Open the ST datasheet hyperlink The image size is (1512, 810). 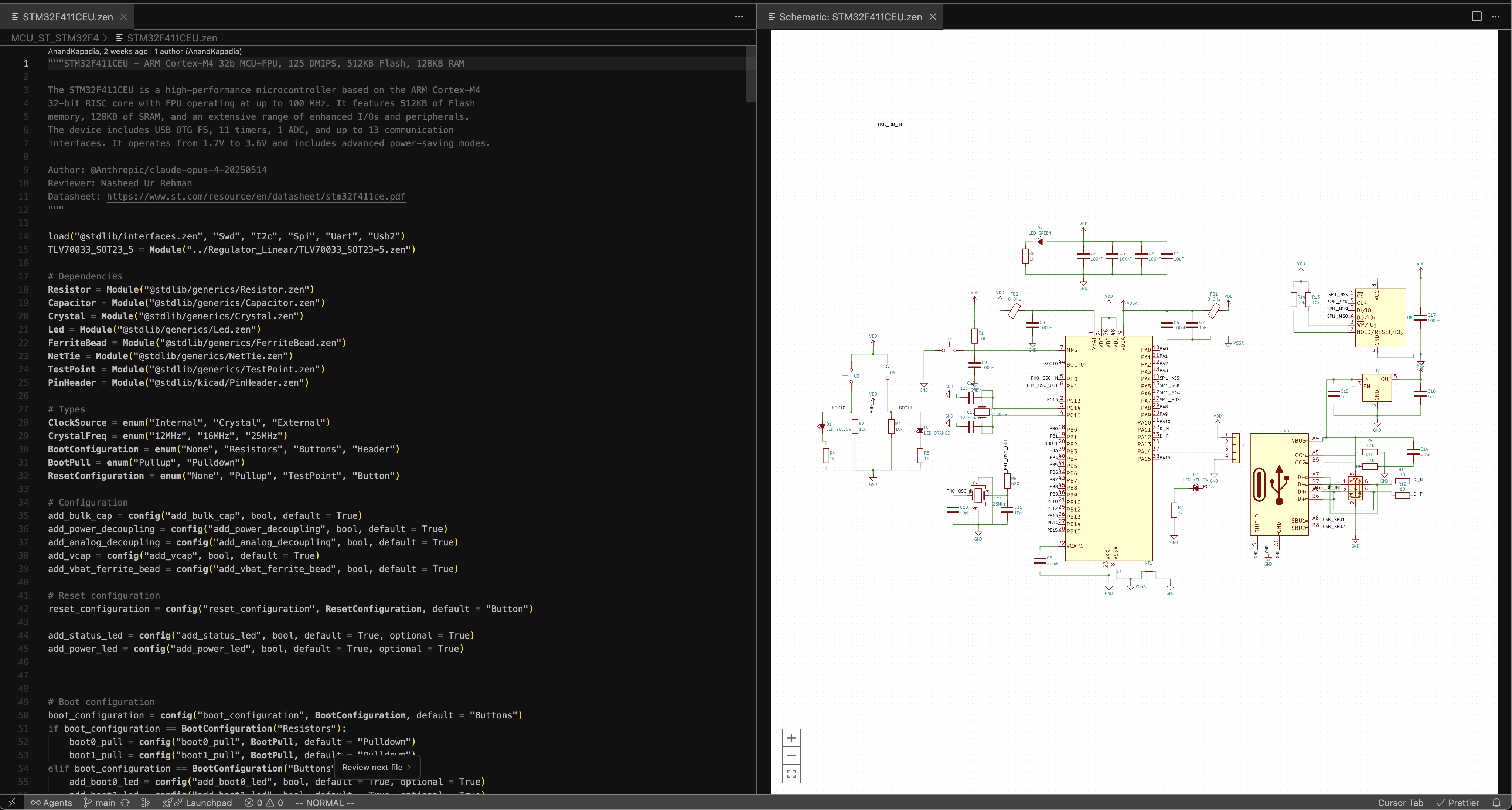click(256, 197)
